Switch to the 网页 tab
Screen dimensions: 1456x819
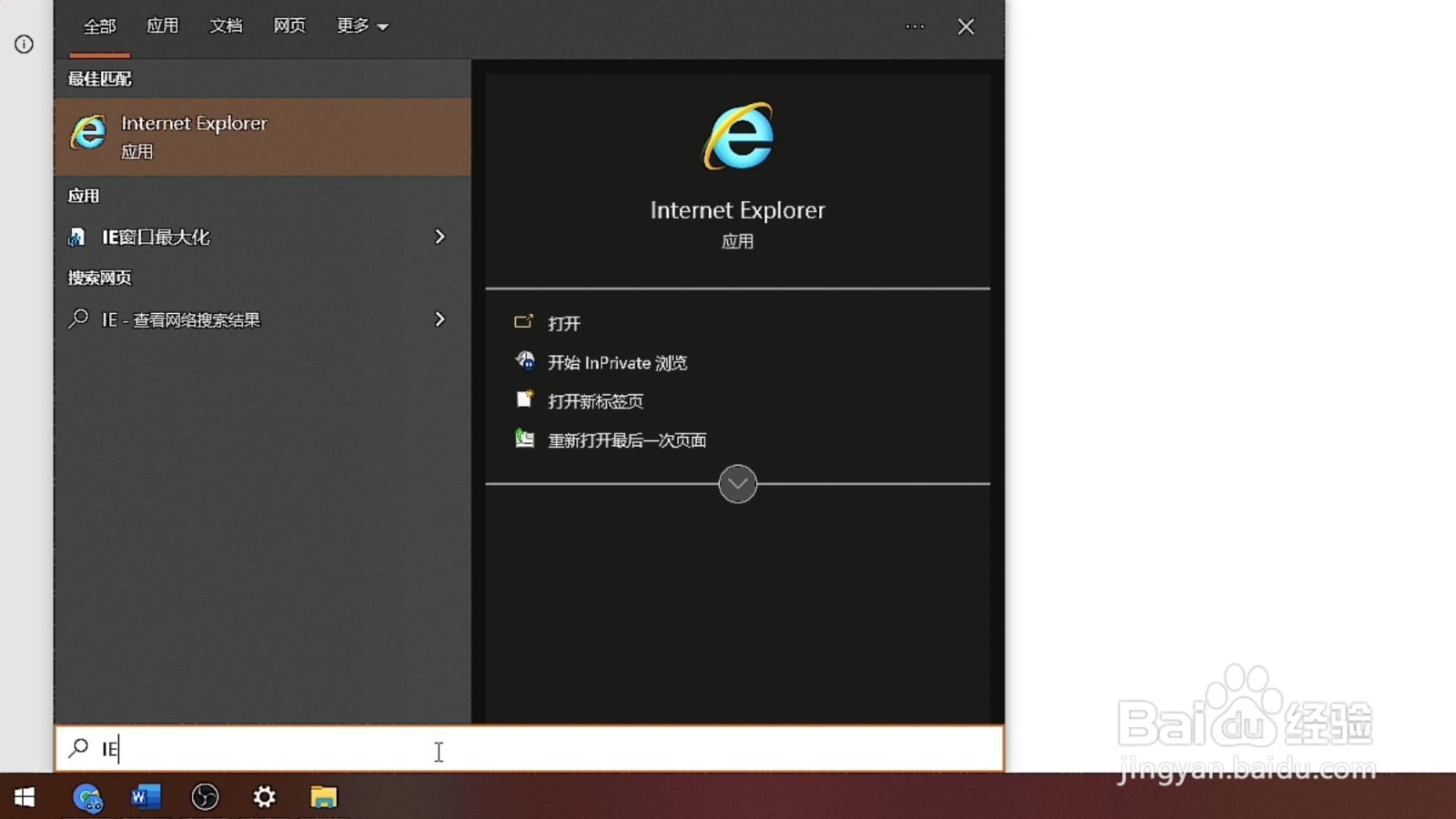click(x=289, y=26)
